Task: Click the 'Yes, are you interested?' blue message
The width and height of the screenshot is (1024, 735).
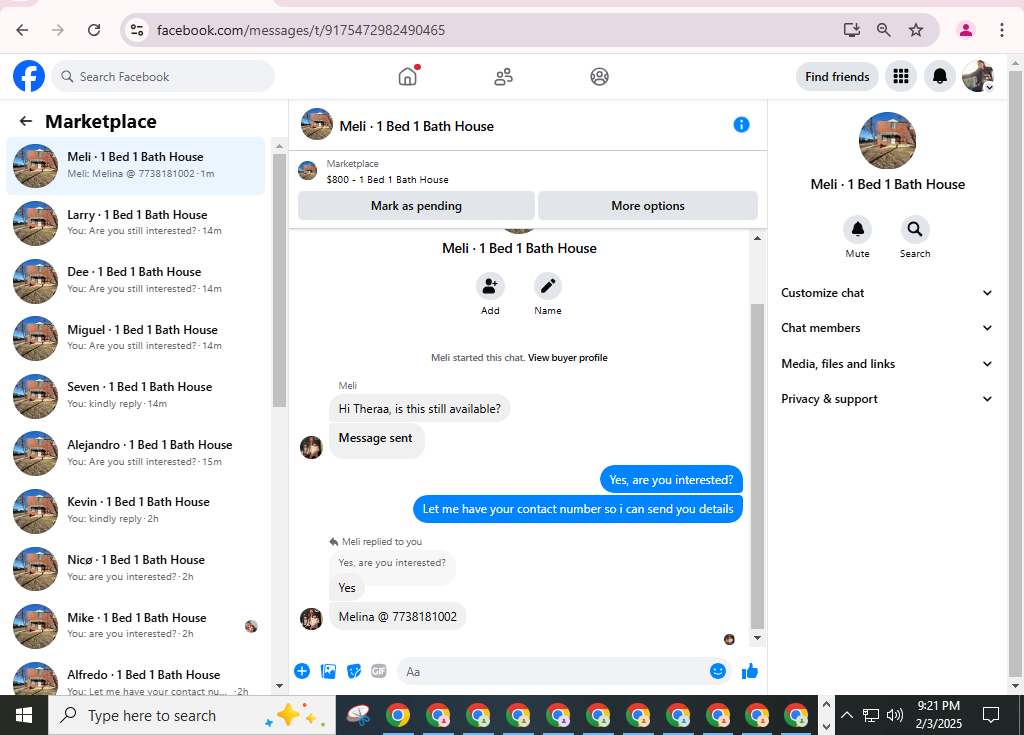Action: pyautogui.click(x=671, y=480)
